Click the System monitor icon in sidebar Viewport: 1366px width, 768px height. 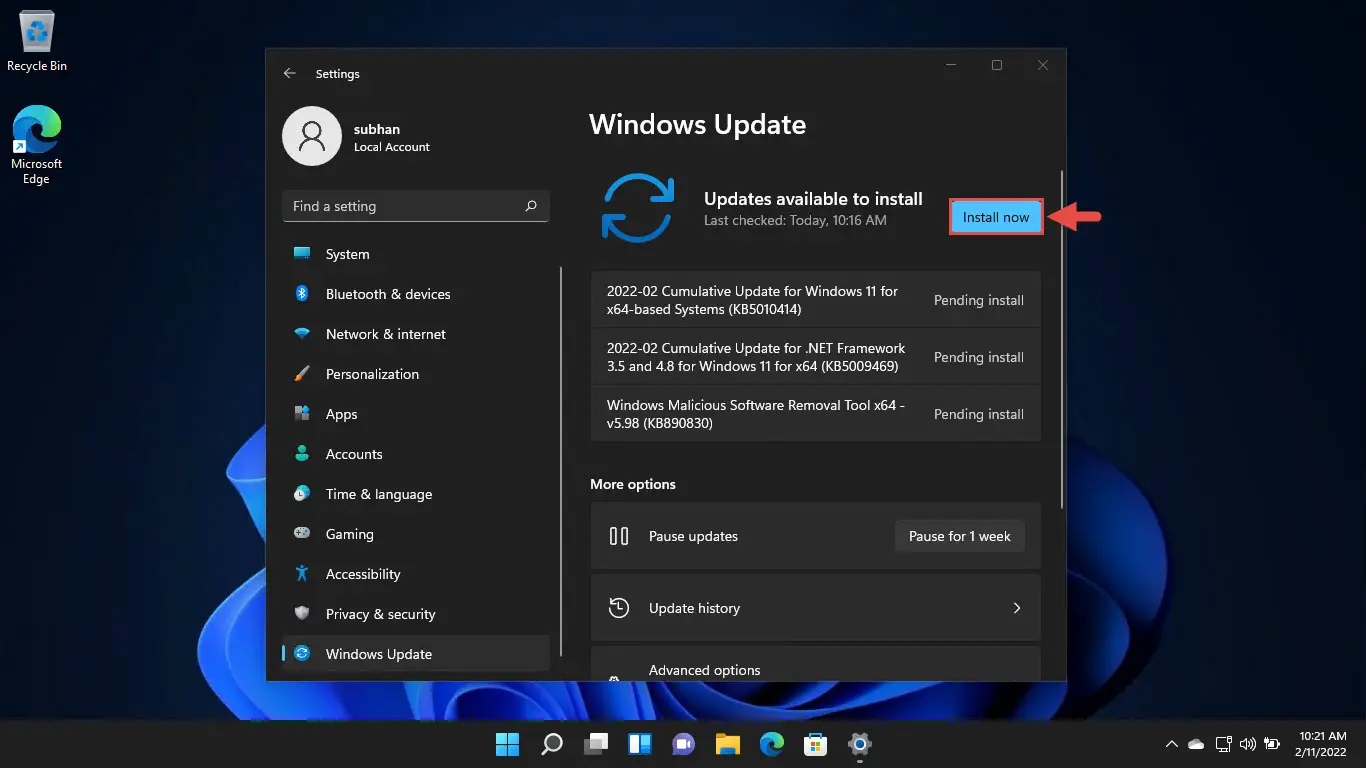click(302, 254)
